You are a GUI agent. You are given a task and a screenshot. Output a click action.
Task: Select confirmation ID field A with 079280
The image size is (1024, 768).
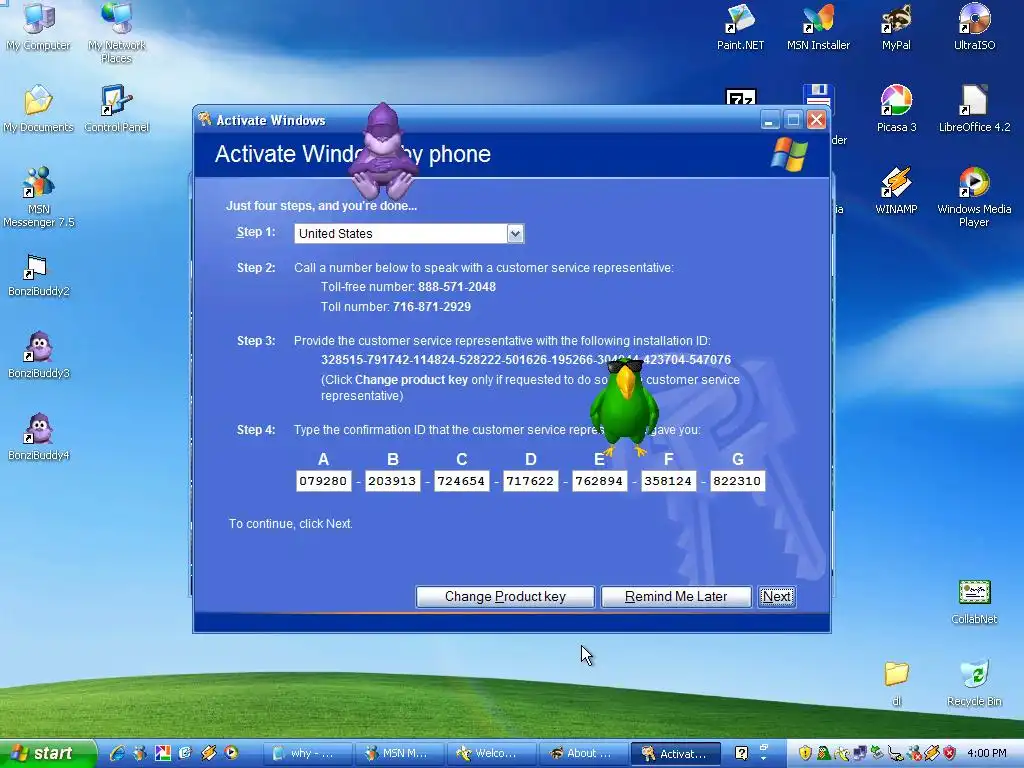coord(323,481)
